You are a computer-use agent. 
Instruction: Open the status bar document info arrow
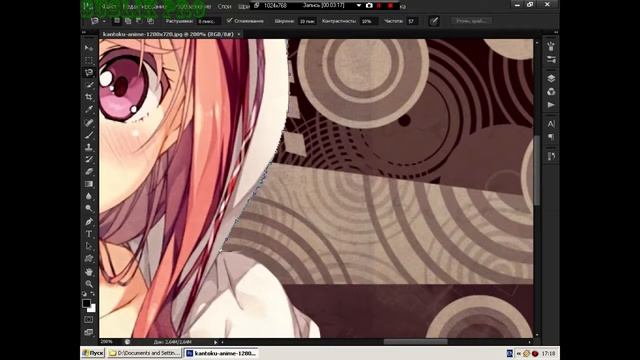(x=216, y=342)
